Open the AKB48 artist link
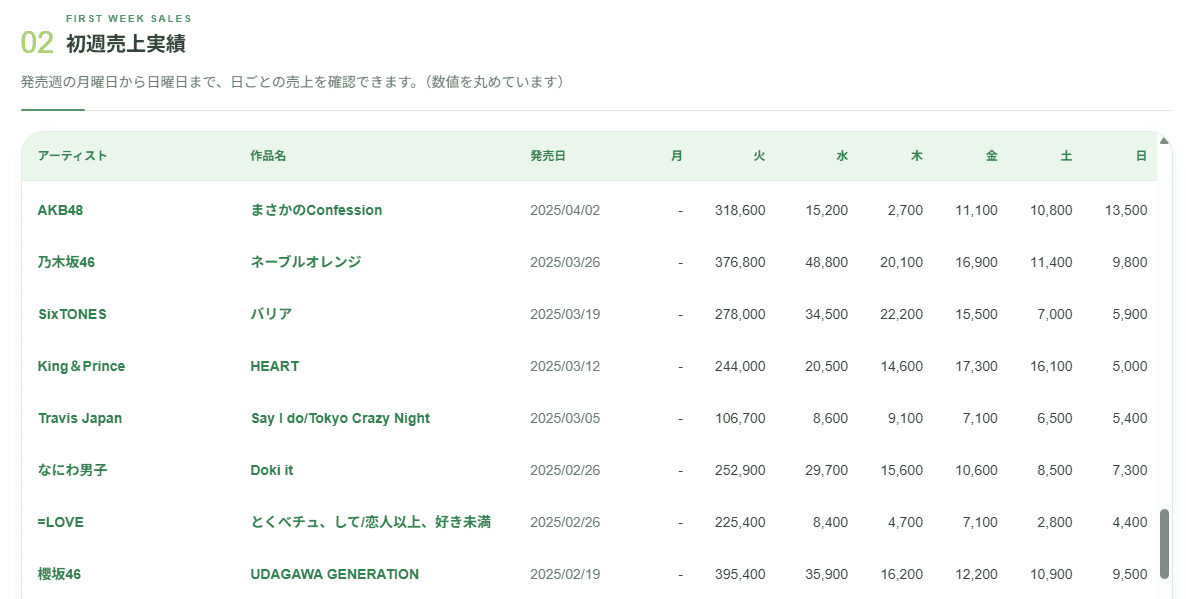The image size is (1186, 599). tap(61, 210)
